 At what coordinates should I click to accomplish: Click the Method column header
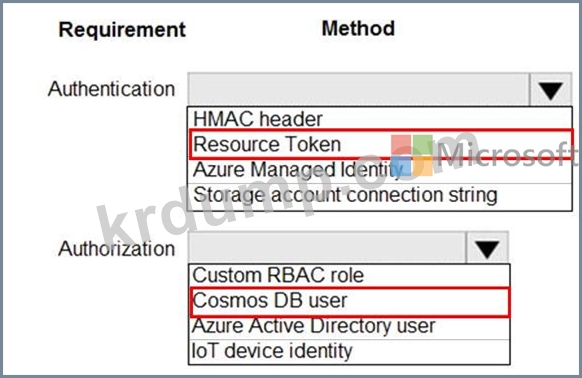point(358,29)
